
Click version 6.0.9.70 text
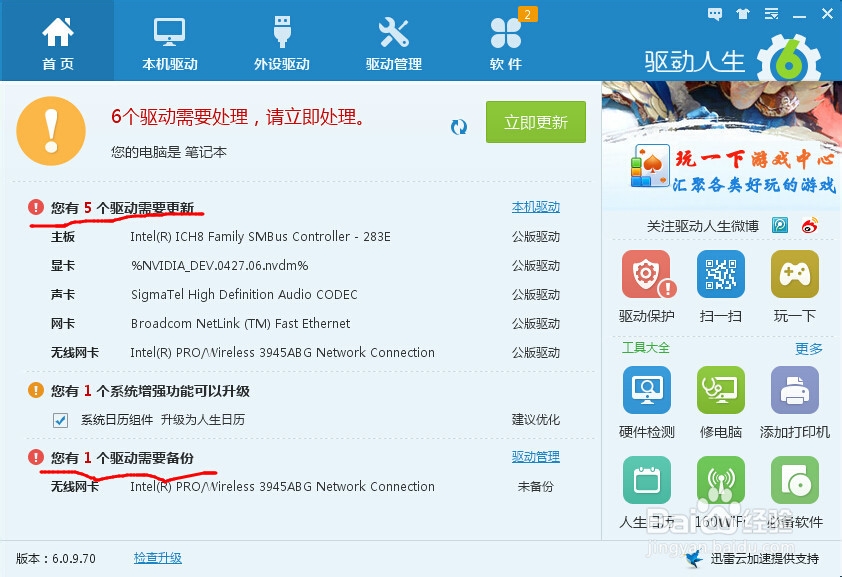coord(56,558)
